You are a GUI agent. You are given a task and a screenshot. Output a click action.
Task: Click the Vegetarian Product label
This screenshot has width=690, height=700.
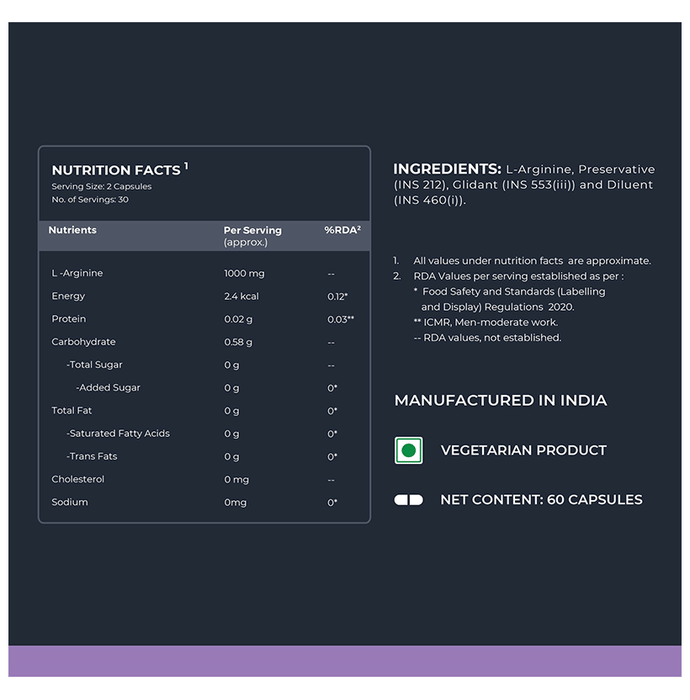click(523, 450)
